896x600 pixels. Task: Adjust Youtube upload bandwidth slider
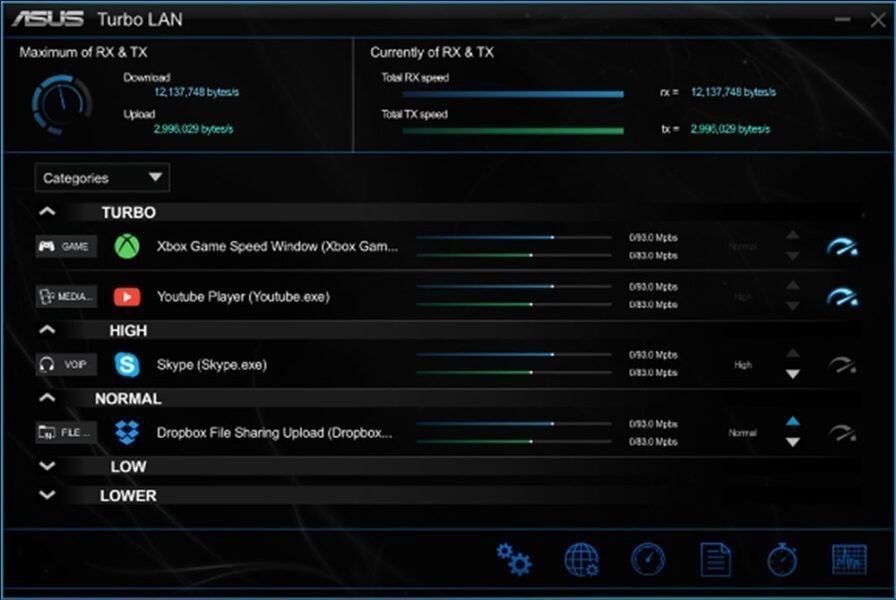point(514,304)
